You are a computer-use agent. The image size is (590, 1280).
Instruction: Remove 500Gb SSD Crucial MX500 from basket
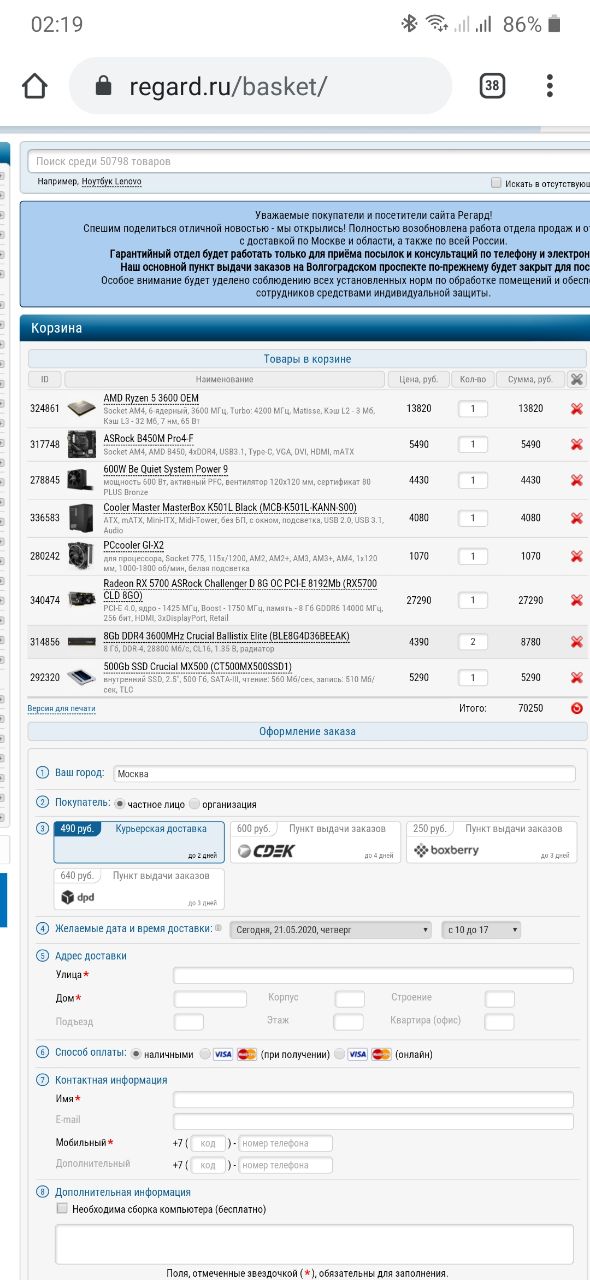(576, 678)
